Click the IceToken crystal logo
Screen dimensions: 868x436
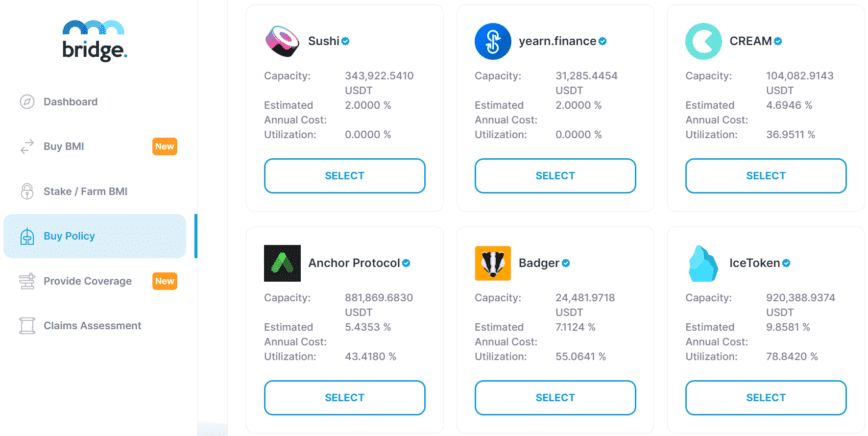(x=703, y=263)
